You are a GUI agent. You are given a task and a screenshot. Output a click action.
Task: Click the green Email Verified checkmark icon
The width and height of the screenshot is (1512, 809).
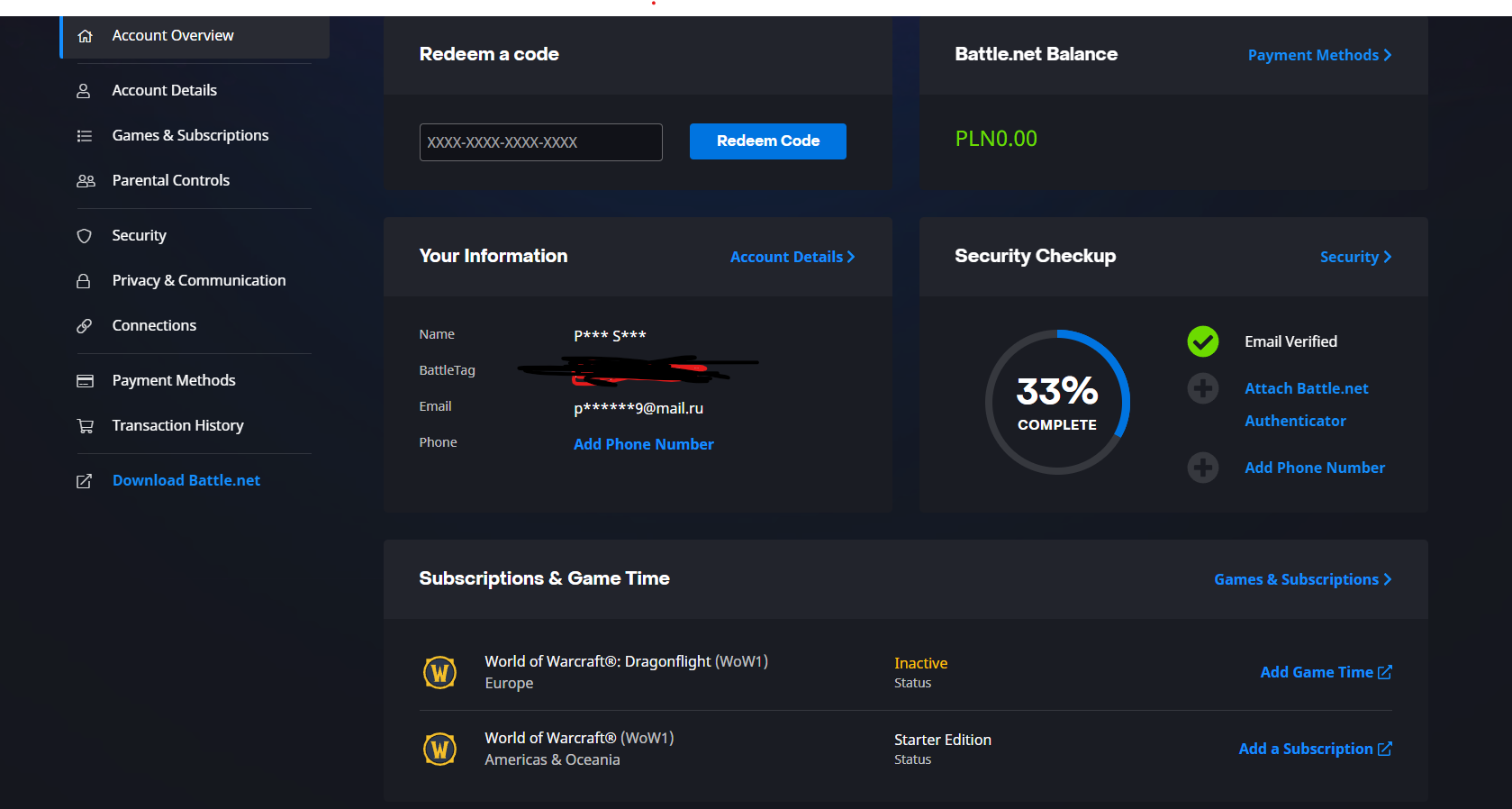1203,341
